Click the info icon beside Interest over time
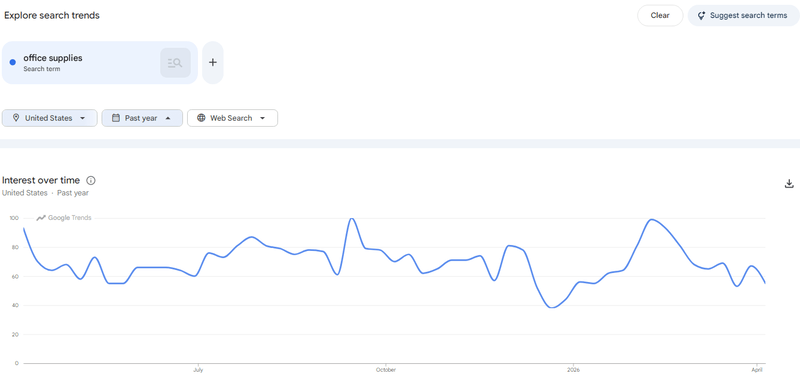Image resolution: width=800 pixels, height=383 pixels. pos(91,181)
